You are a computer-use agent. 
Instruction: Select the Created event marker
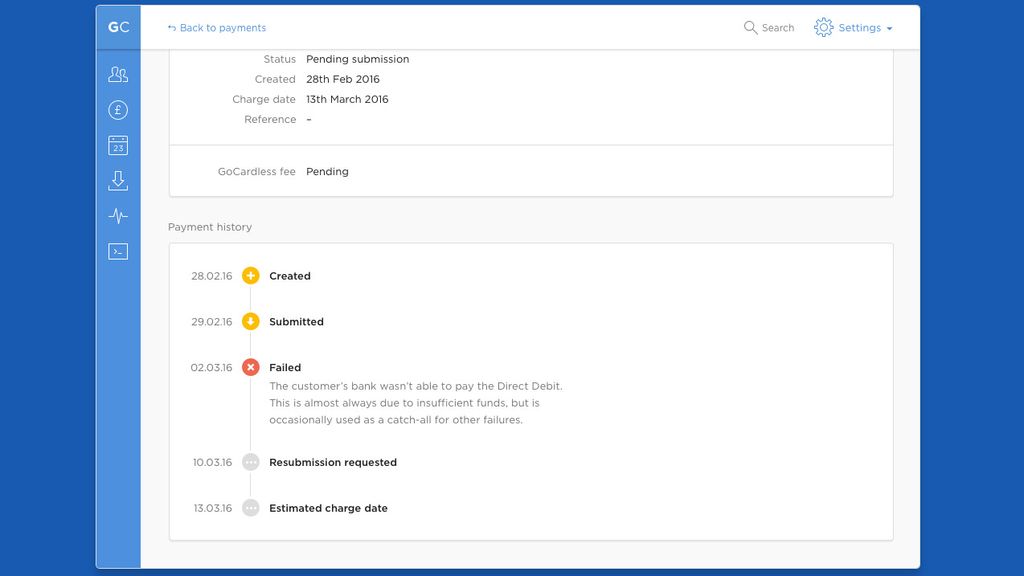coord(250,276)
